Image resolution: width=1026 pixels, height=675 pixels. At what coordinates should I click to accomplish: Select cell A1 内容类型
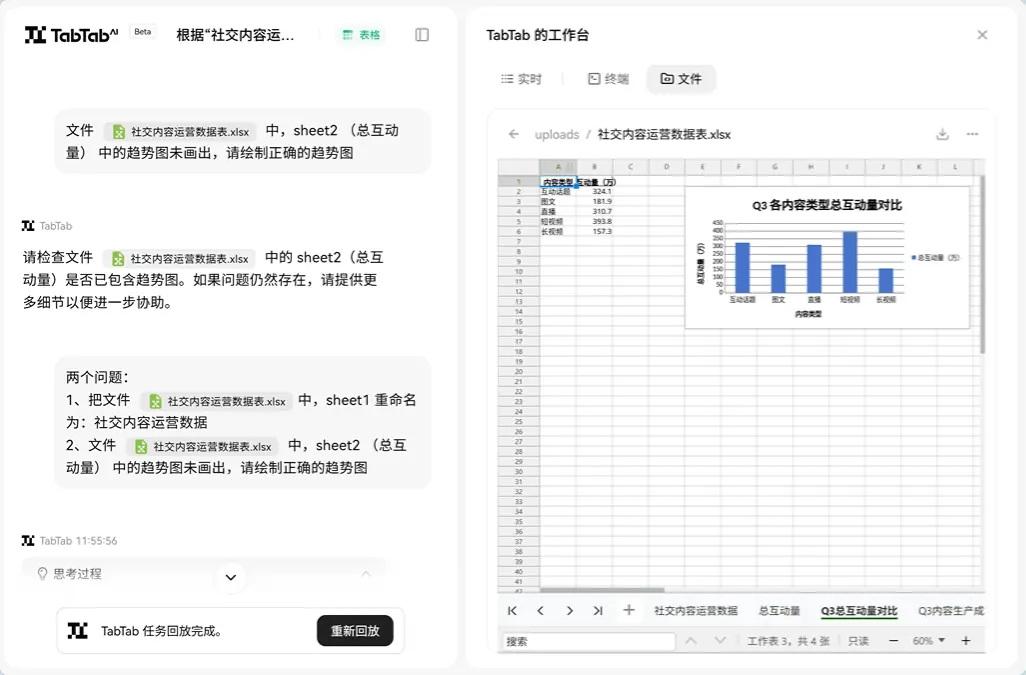[558, 182]
